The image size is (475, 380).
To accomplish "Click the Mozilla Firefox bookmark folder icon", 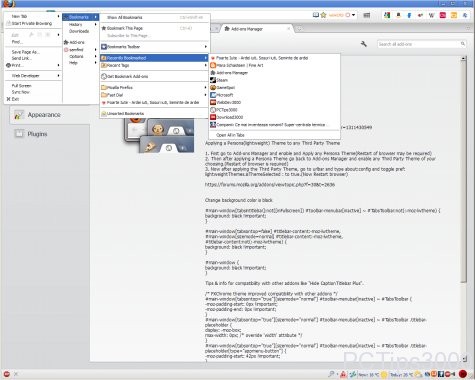I will pos(104,87).
